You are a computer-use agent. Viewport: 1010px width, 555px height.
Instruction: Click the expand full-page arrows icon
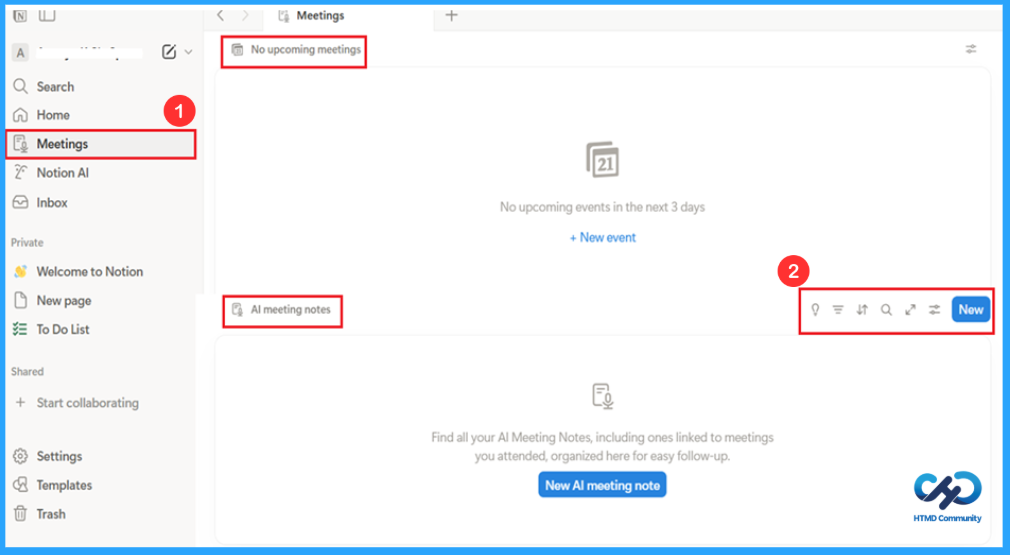[910, 310]
